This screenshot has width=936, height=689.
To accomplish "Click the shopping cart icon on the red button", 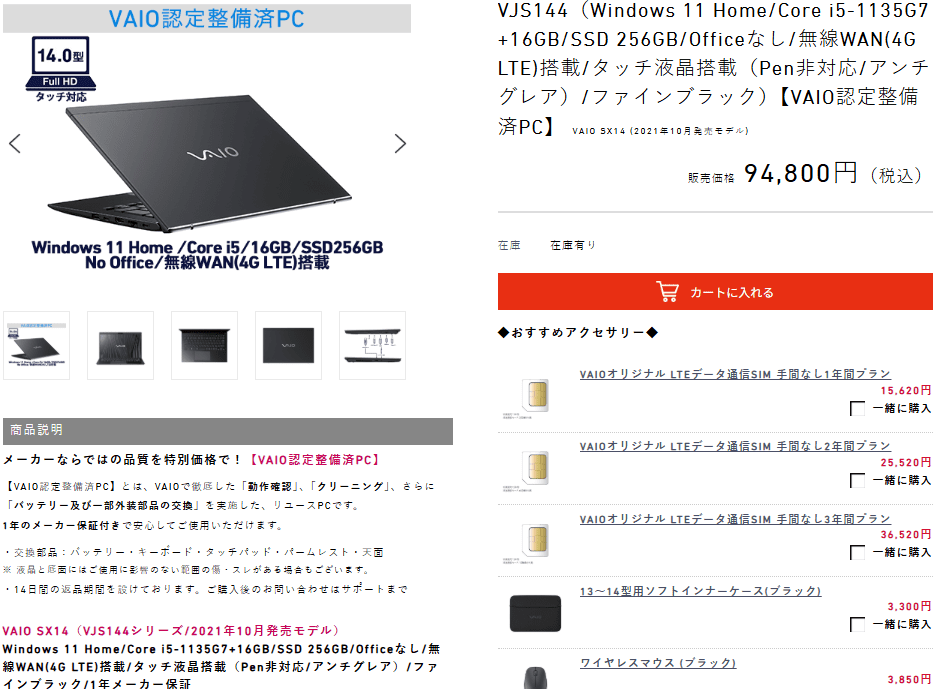I will point(667,291).
